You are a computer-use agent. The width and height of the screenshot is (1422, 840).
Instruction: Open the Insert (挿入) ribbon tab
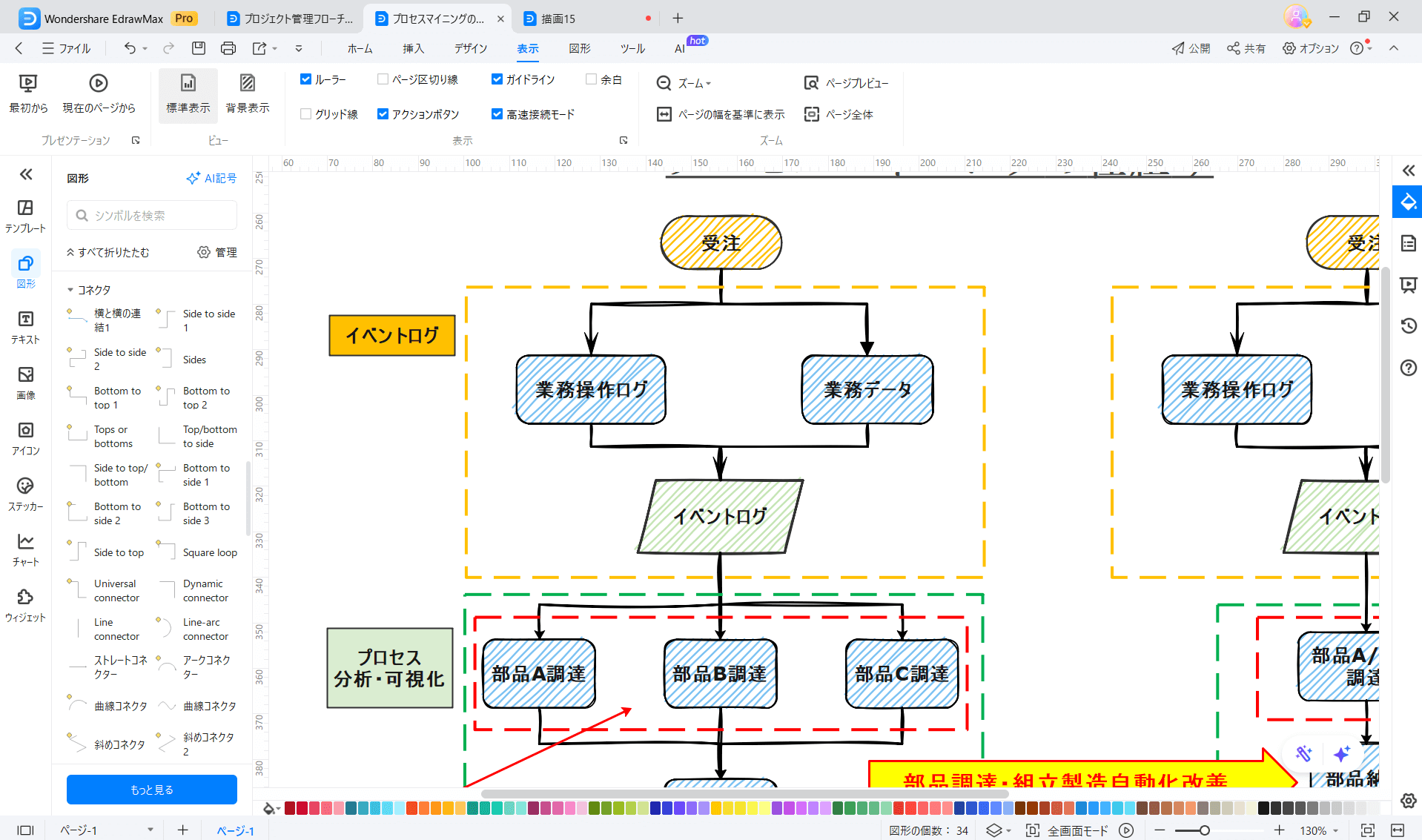[413, 48]
